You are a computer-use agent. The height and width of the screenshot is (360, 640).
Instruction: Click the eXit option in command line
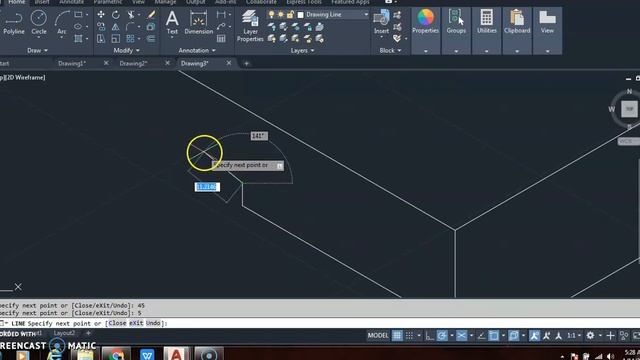pyautogui.click(x=136, y=323)
